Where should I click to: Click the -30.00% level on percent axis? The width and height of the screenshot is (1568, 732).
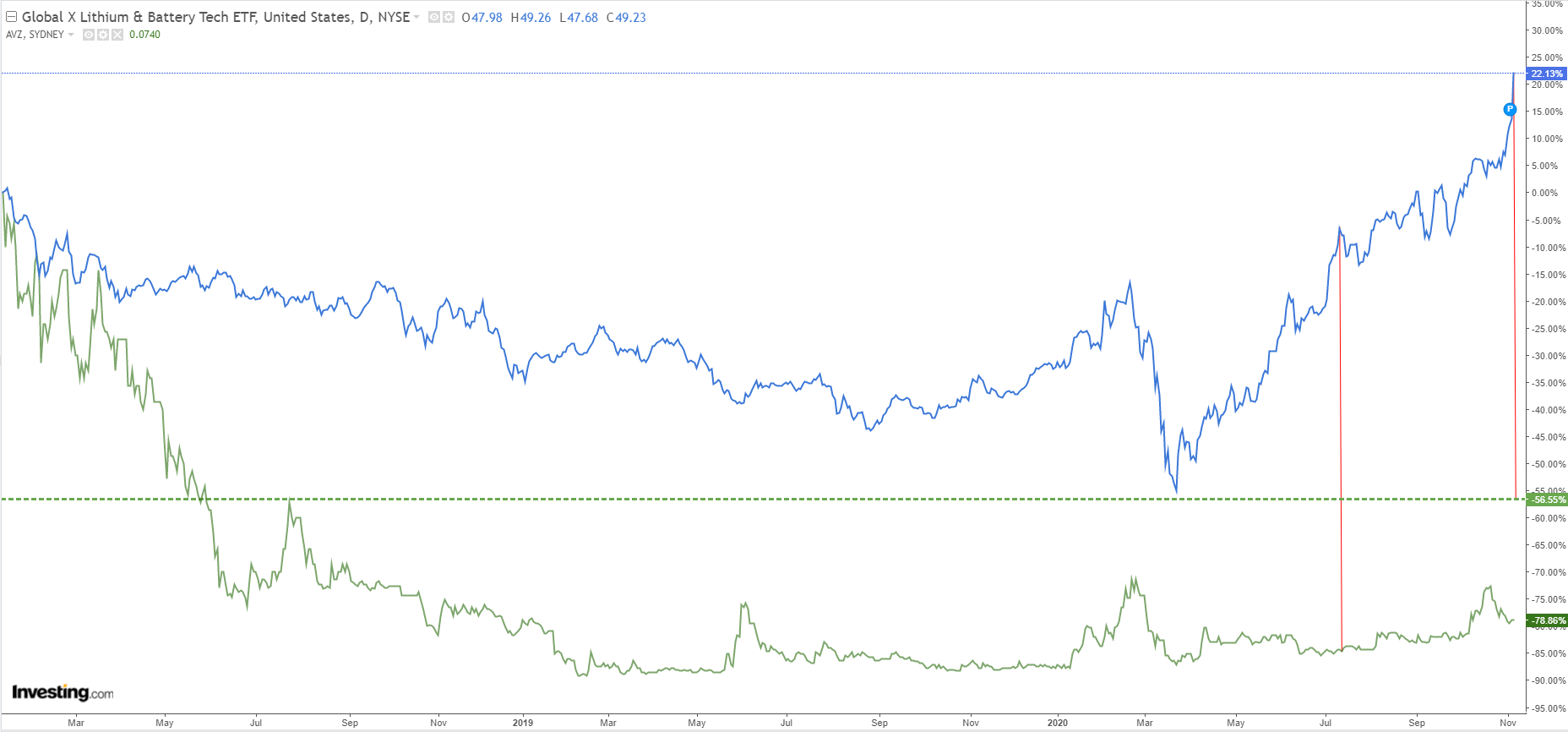click(x=1548, y=356)
